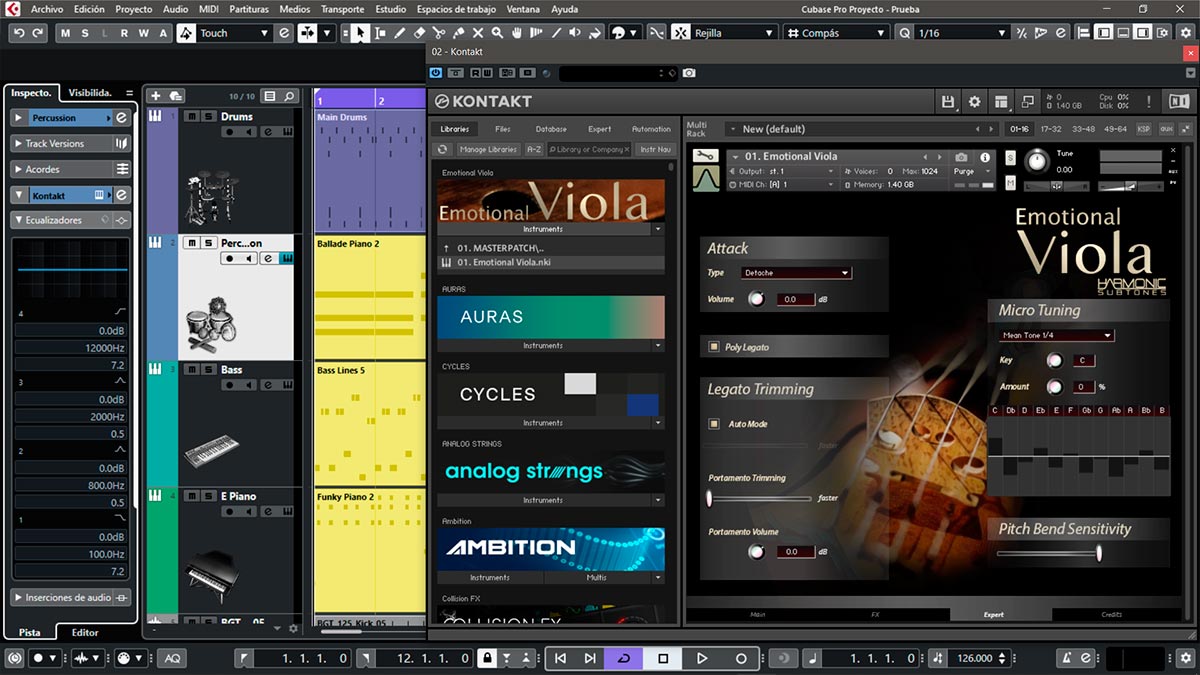1200x675 pixels.
Task: Click the Undo arrow in Cubase toolbar
Action: pyautogui.click(x=20, y=33)
